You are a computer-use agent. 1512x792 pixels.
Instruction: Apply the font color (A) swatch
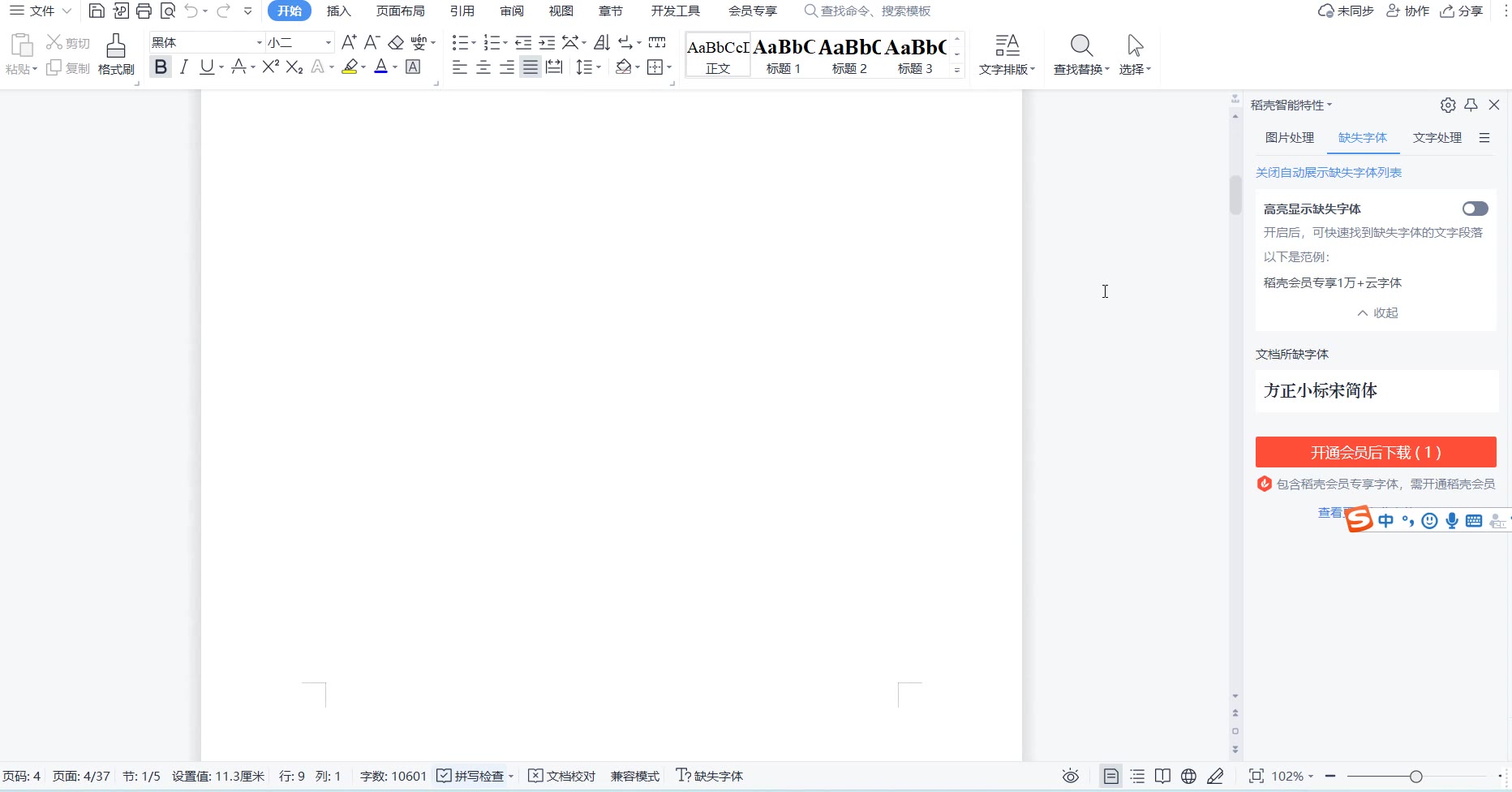click(x=381, y=67)
